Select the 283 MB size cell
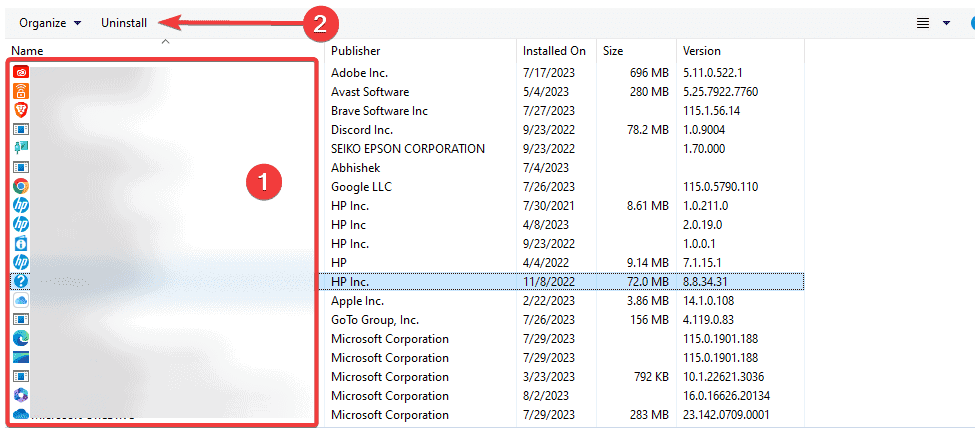 [649, 414]
